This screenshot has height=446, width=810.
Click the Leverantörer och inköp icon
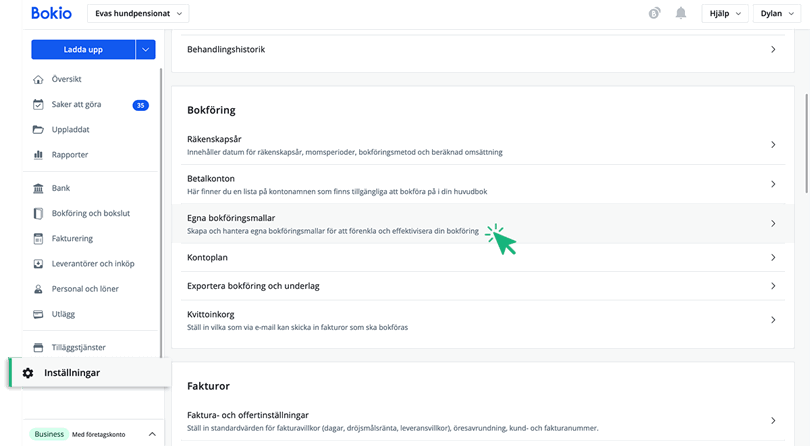tap(38, 264)
